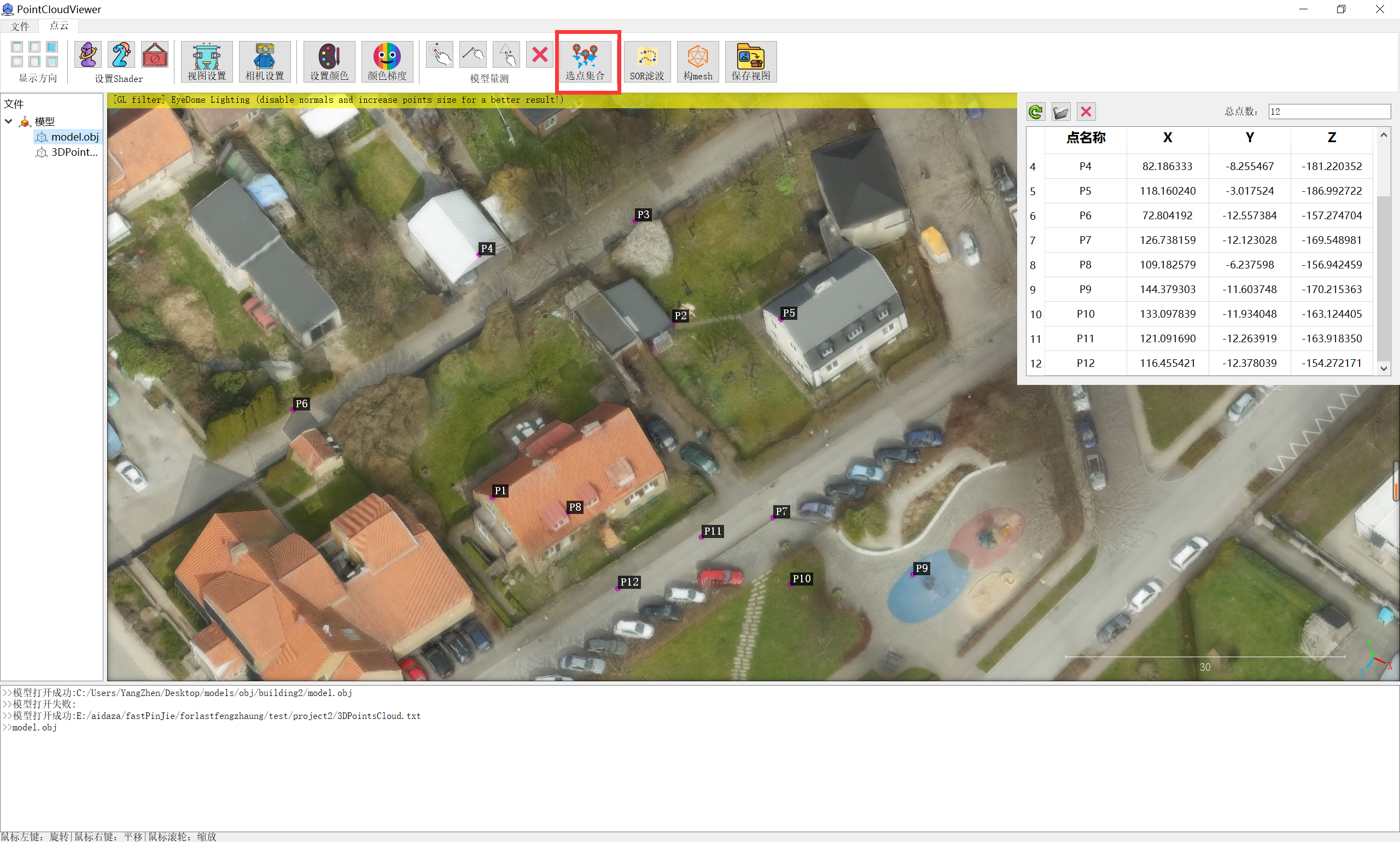
Task: Activate 选点集合 point picking tool
Action: pyautogui.click(x=585, y=61)
